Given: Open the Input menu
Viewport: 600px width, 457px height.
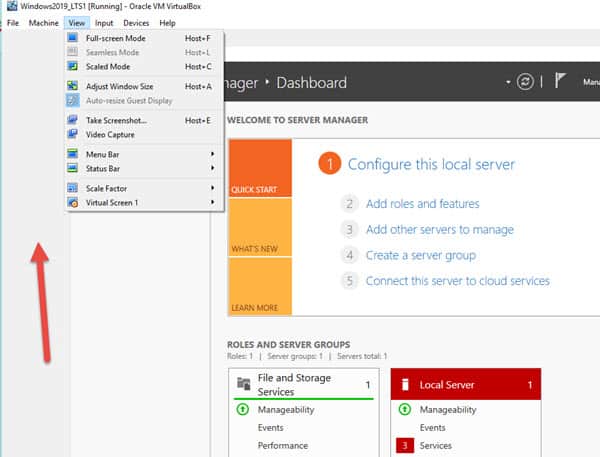Looking at the screenshot, I should click(104, 23).
